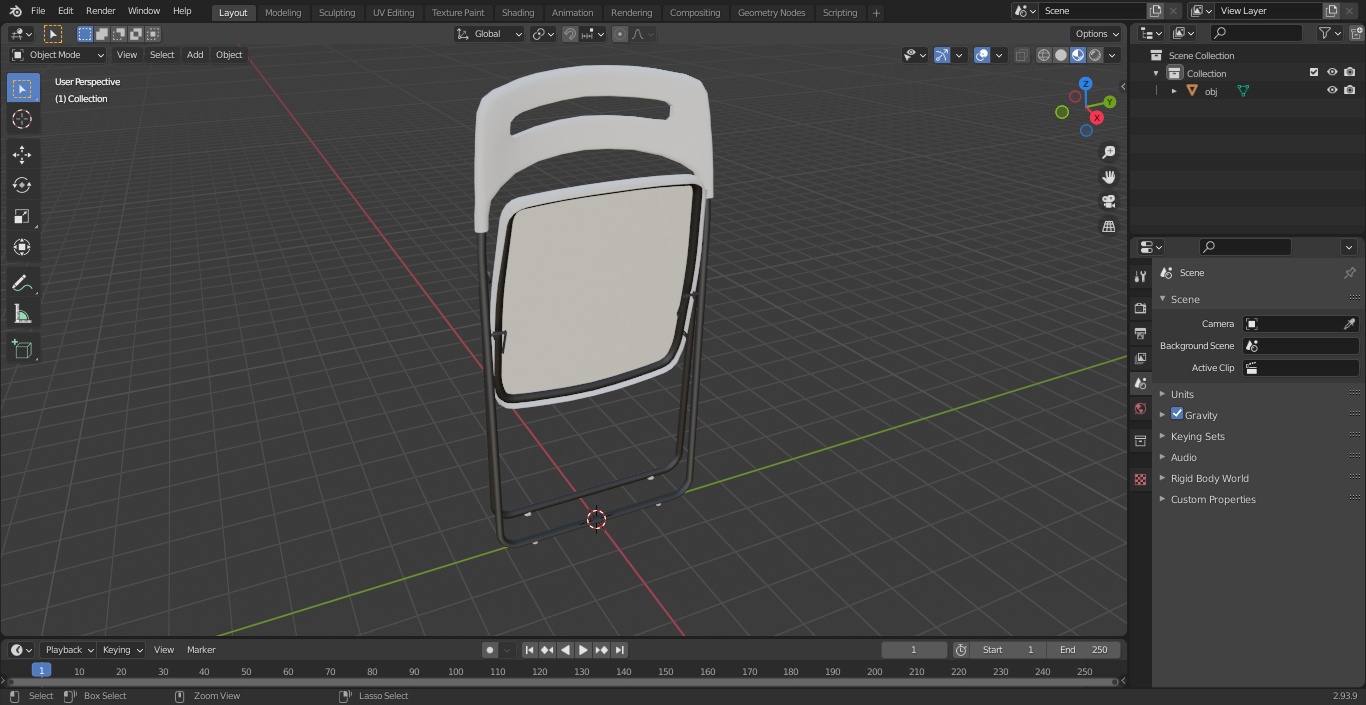Screen dimensions: 1366x705
Task: Select the Add Cube tool
Action: pos(22,350)
